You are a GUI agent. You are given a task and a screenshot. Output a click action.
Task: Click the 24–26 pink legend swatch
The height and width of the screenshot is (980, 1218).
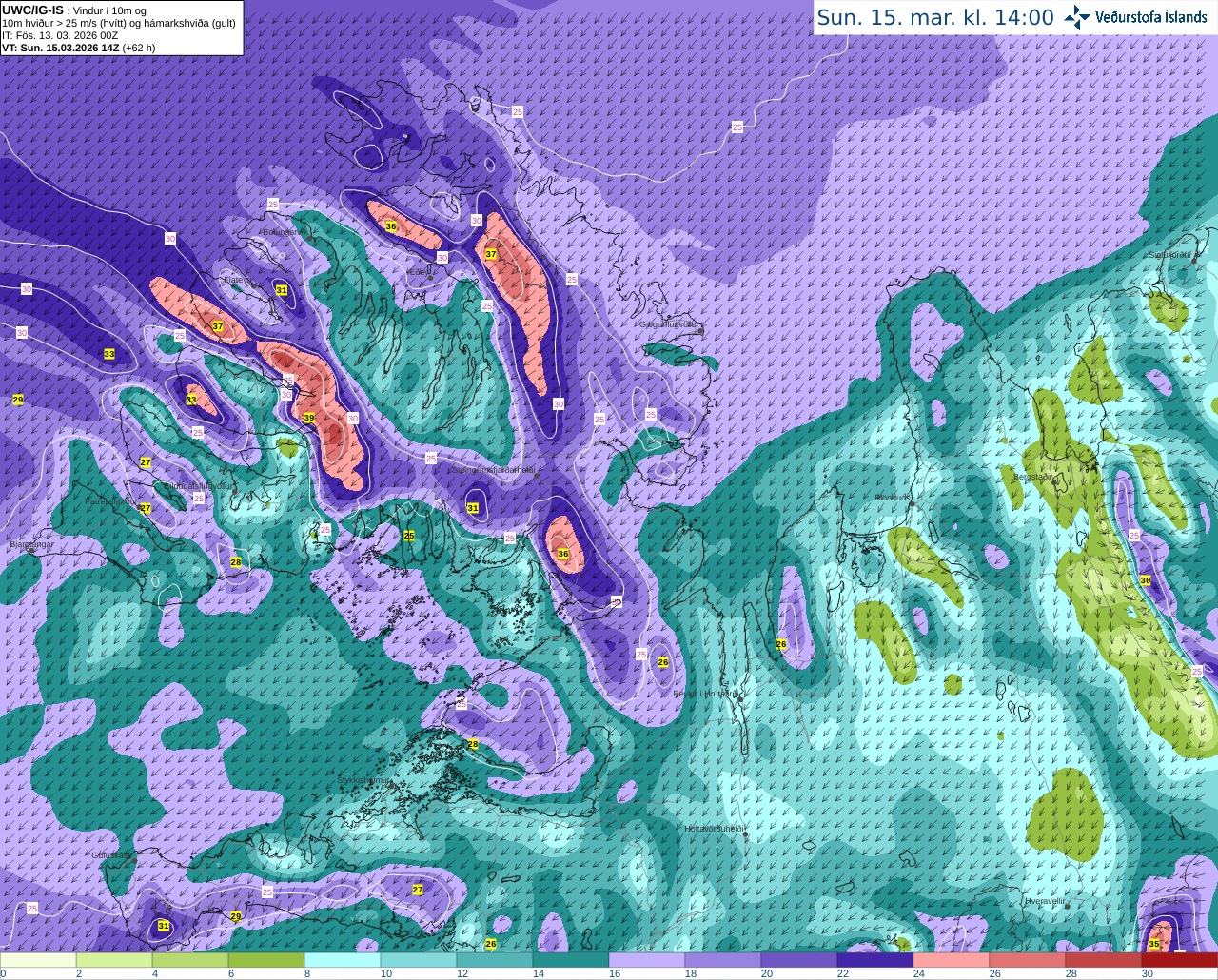pos(952,960)
